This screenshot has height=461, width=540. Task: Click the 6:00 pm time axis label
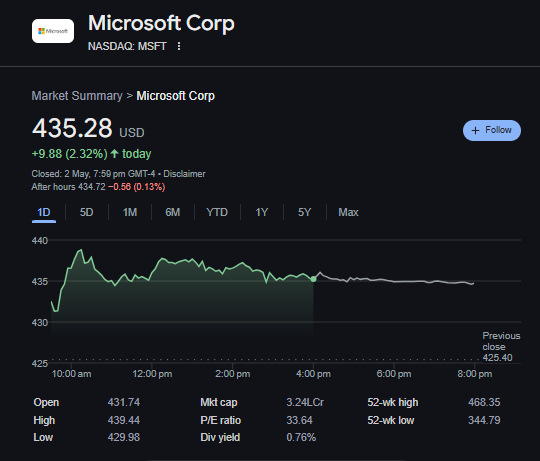coord(394,374)
